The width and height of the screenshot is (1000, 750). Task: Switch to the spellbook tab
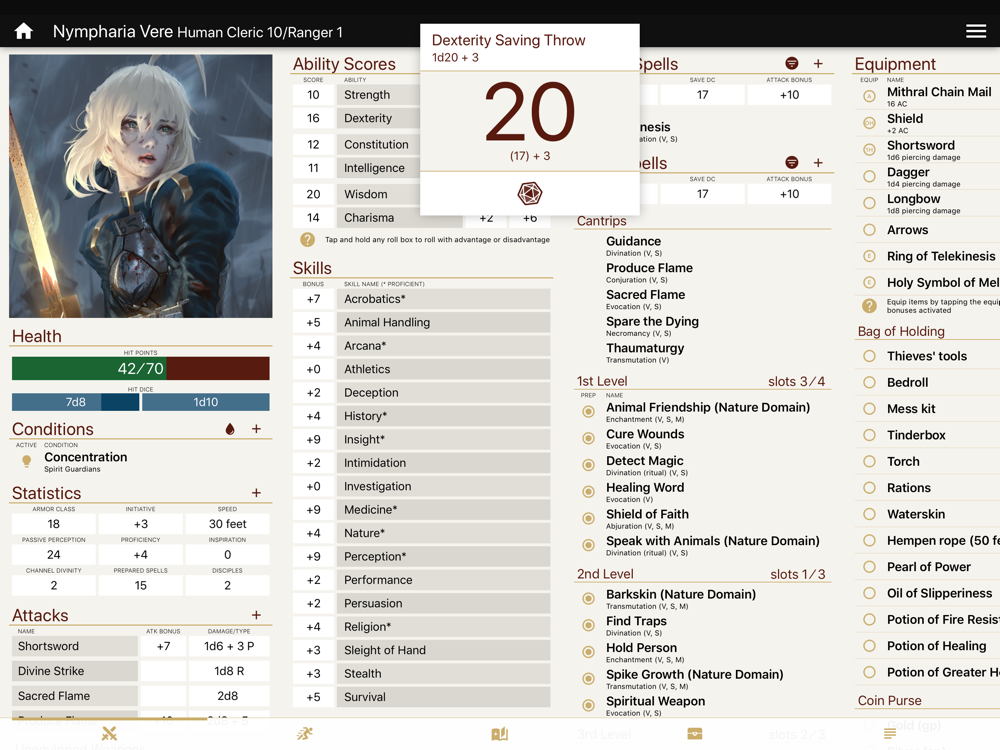click(x=500, y=733)
